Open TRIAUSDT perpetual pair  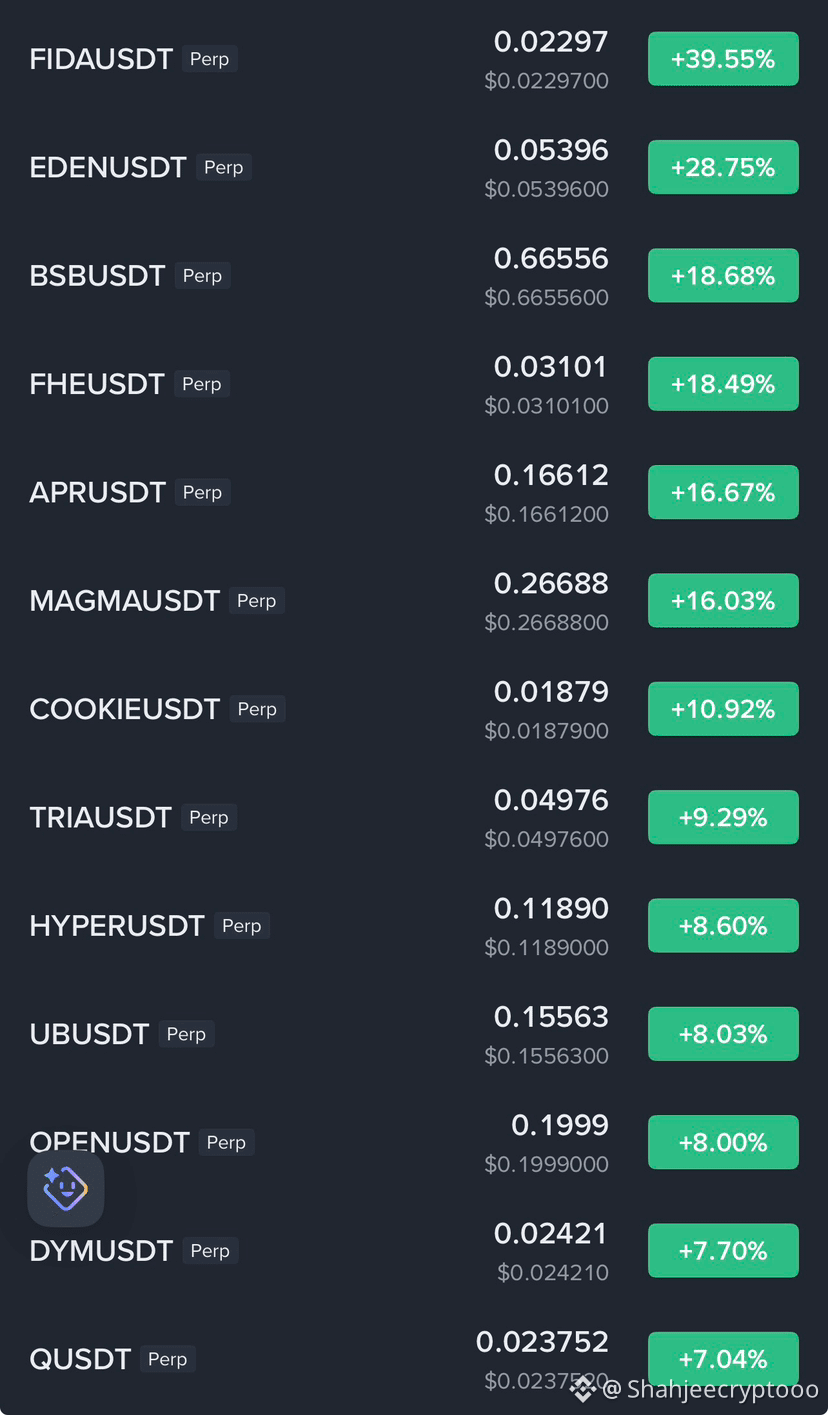point(414,817)
